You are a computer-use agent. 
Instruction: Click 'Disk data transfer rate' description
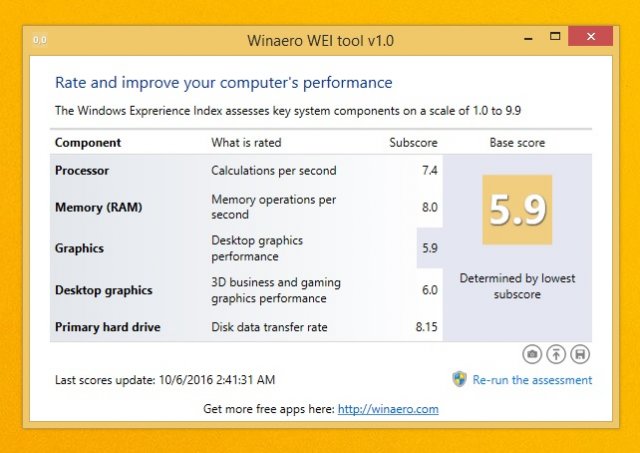269,327
